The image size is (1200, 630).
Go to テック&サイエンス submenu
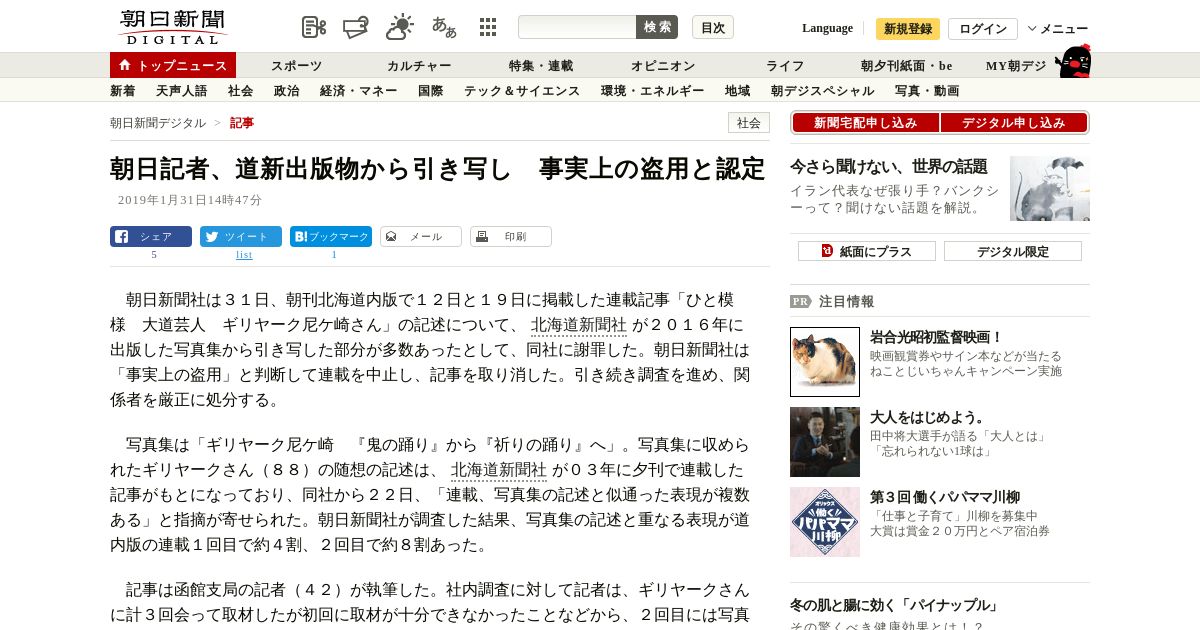[522, 91]
